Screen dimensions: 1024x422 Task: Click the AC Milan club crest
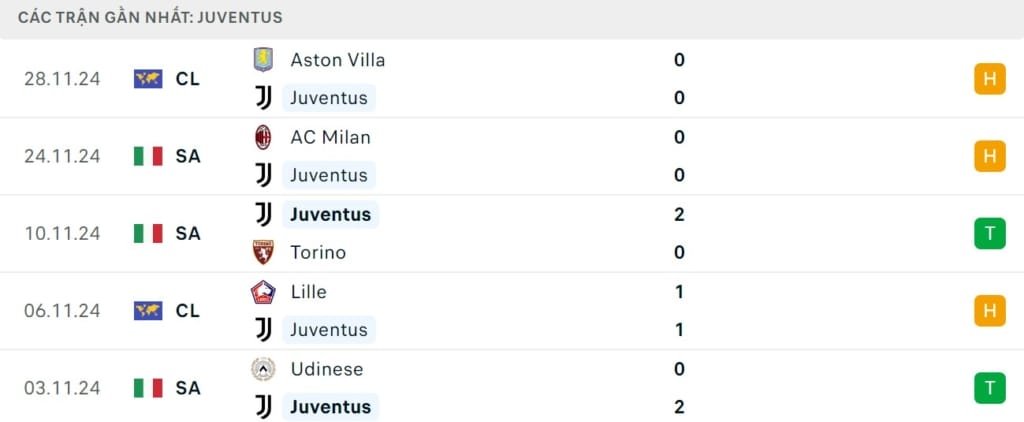coord(263,137)
